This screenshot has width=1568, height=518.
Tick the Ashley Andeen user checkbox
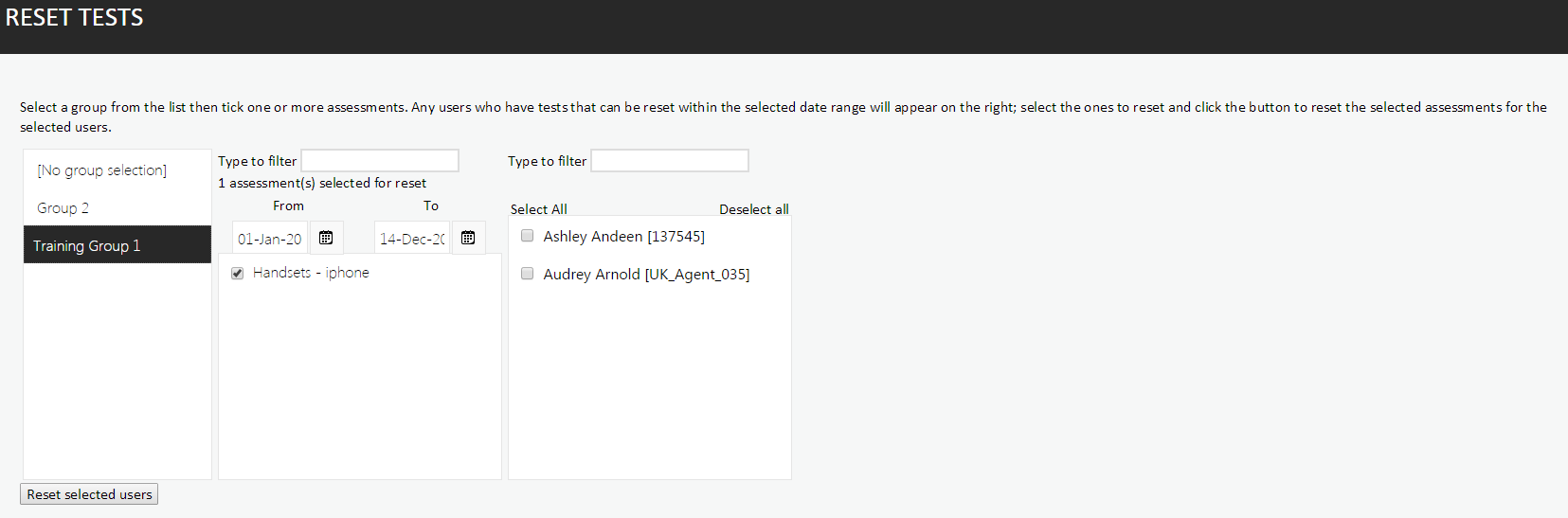point(528,236)
